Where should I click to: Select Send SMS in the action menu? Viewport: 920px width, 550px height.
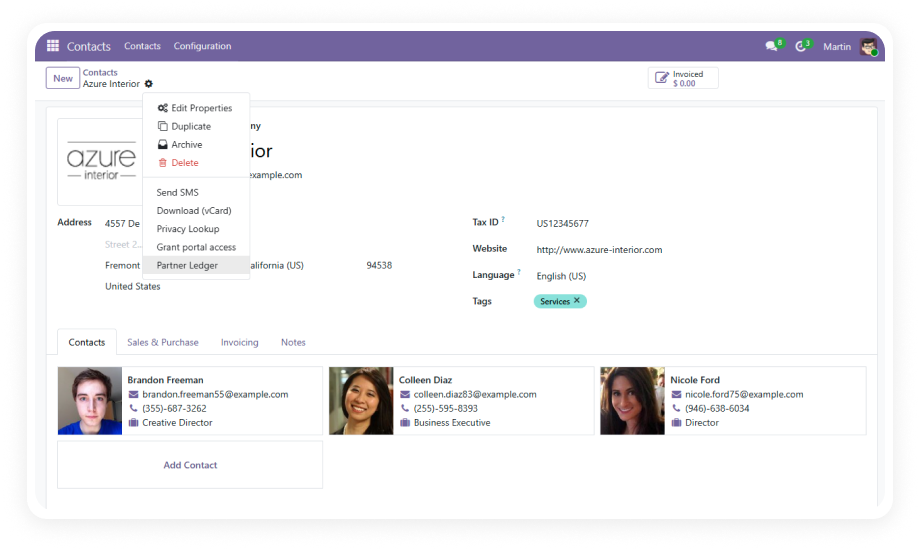[x=196, y=193]
